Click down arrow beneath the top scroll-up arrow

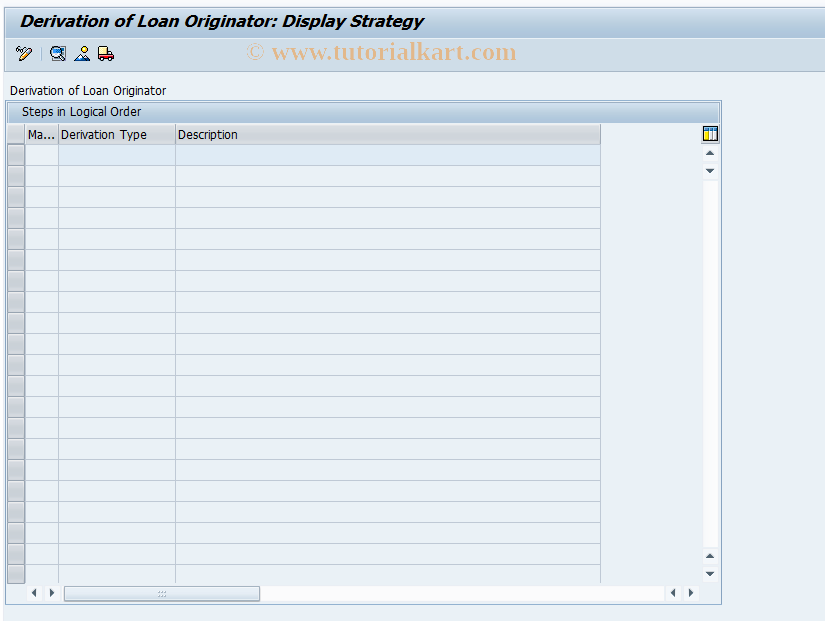tap(710, 171)
